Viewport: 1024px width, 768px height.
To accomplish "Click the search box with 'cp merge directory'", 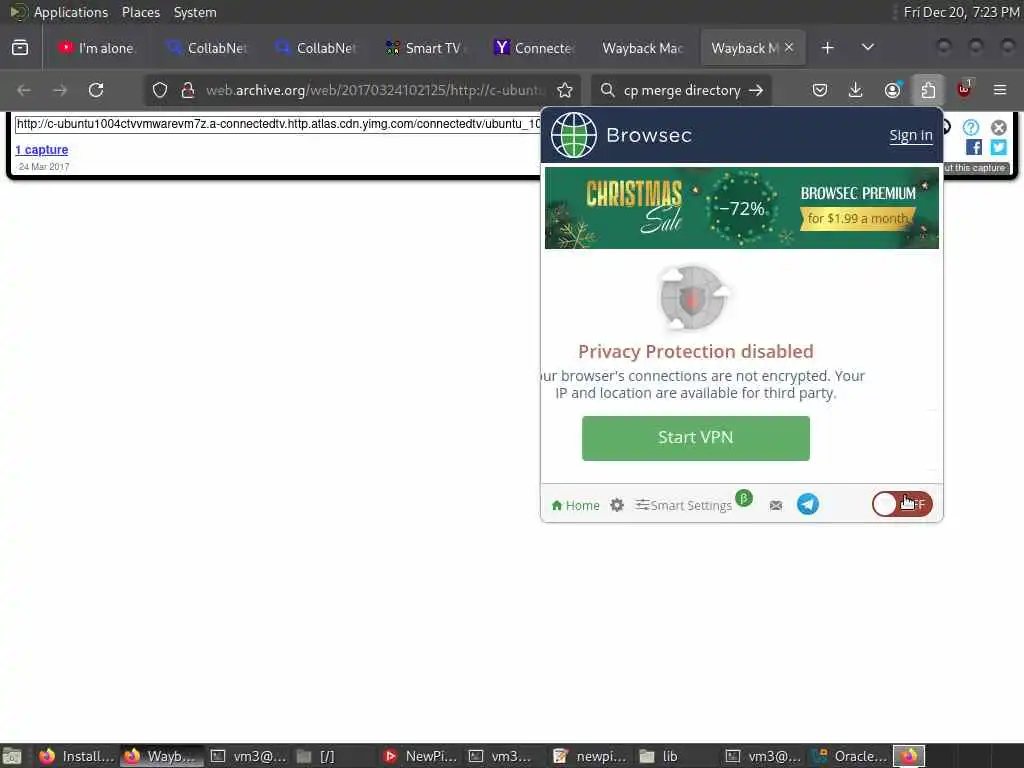I will tap(681, 90).
